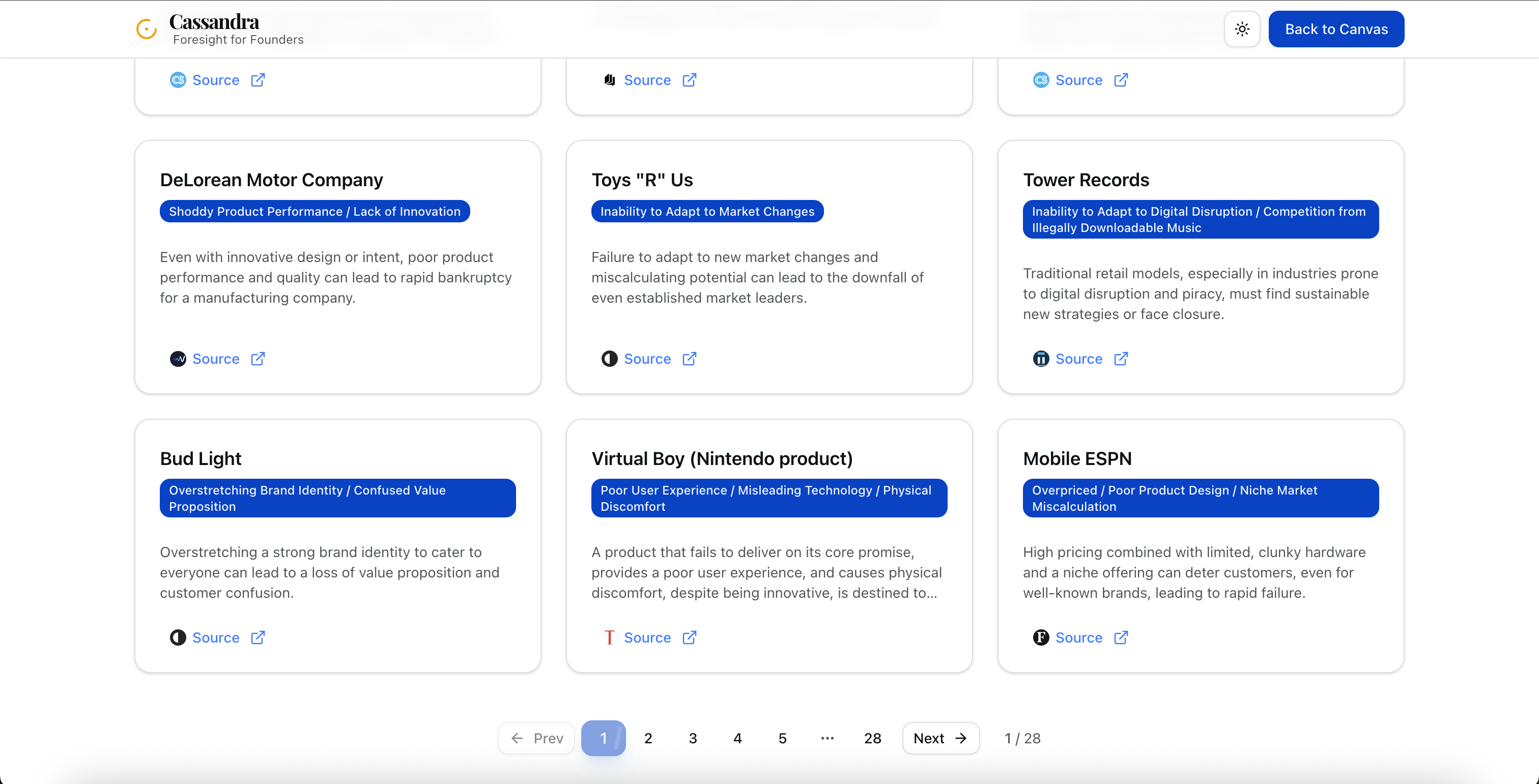Open external link icon on DeLorean Motor Company card
Viewport: 1539px width, 784px height.
[x=258, y=359]
